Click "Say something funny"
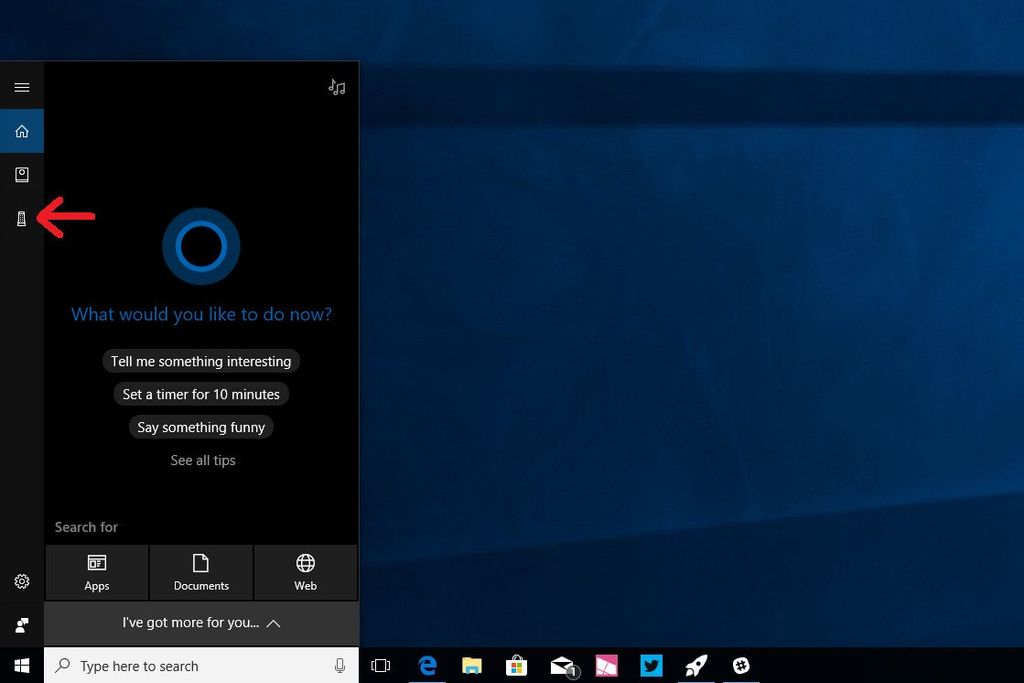 click(x=201, y=427)
